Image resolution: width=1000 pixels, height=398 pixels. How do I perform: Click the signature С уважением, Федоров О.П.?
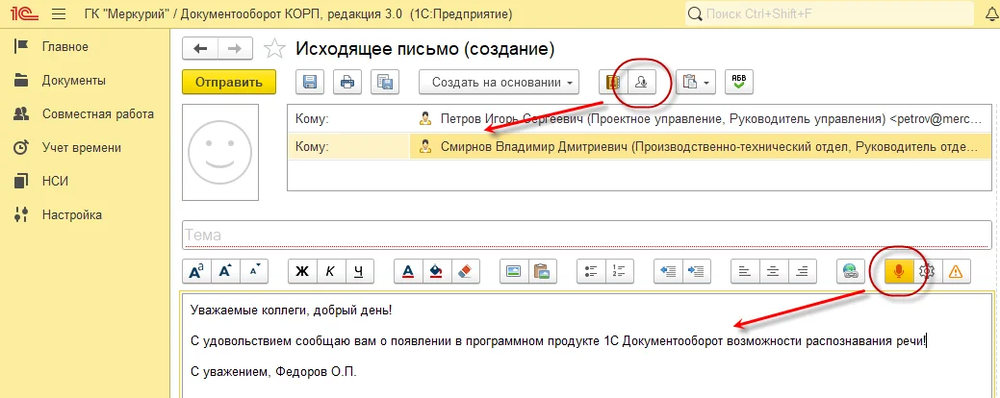(x=274, y=372)
